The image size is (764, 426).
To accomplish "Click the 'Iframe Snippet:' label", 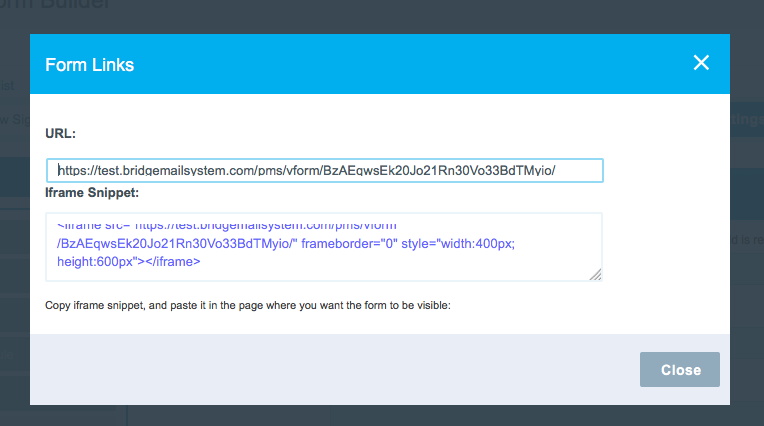I will click(92, 193).
